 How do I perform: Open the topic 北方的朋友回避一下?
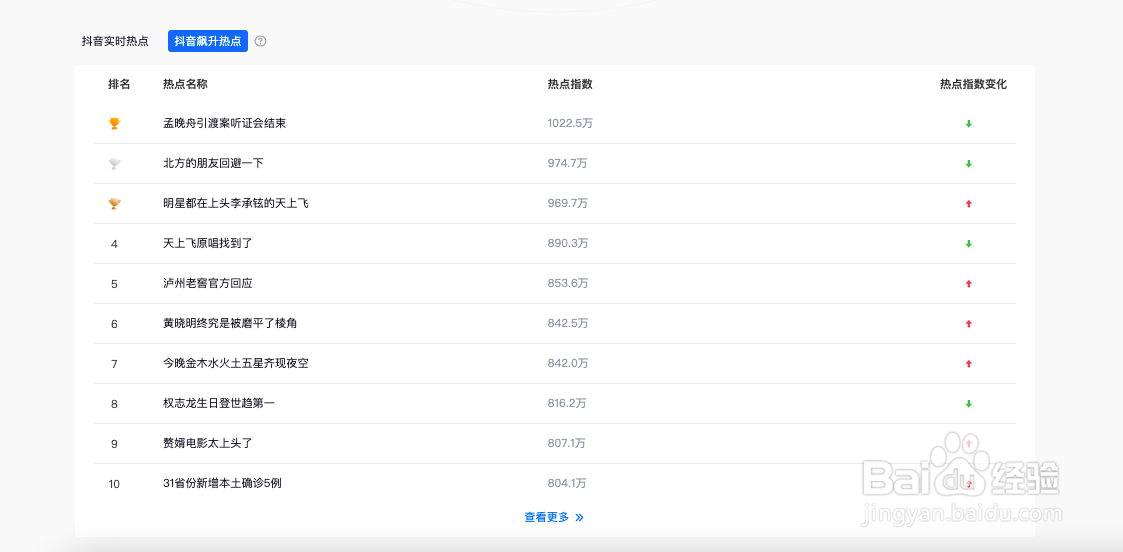pyautogui.click(x=213, y=163)
